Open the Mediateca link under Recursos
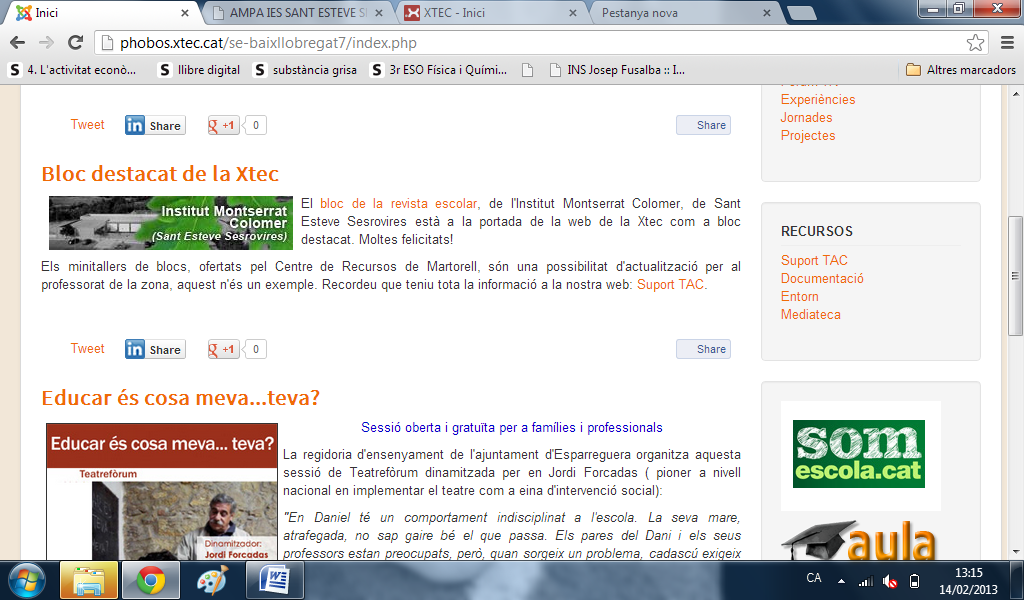This screenshot has width=1024, height=600. coord(810,315)
